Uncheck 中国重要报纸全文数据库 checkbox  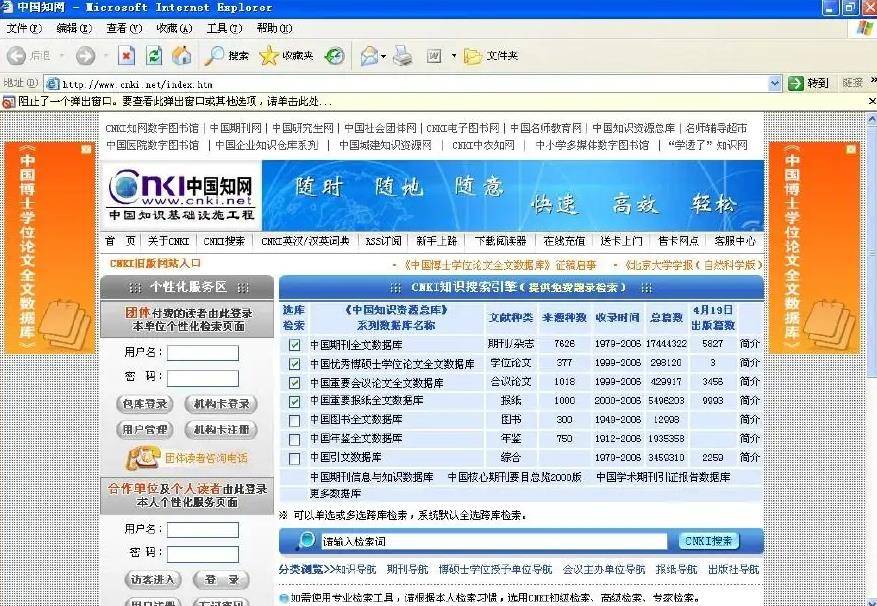[294, 401]
